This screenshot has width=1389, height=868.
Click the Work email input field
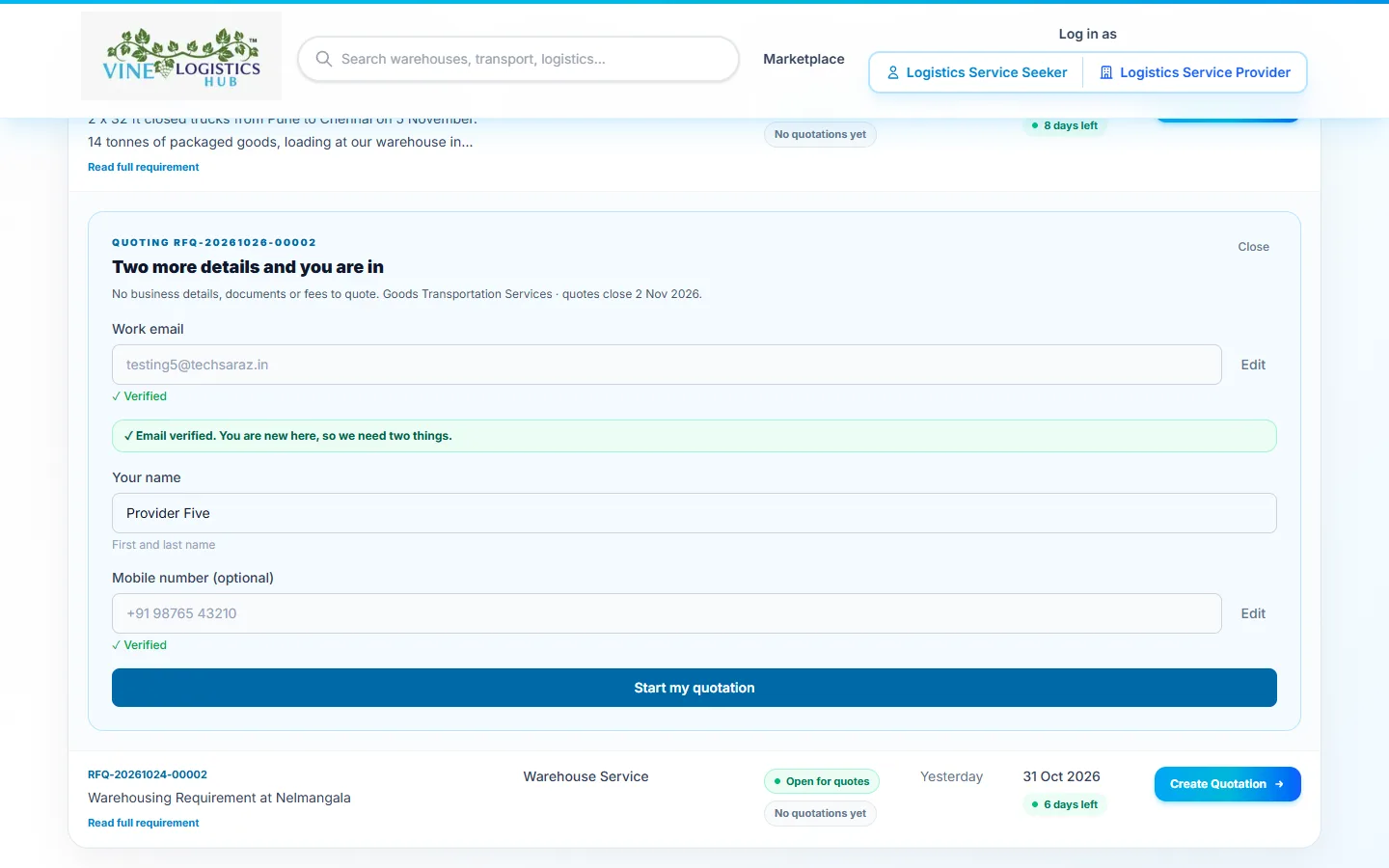(667, 365)
